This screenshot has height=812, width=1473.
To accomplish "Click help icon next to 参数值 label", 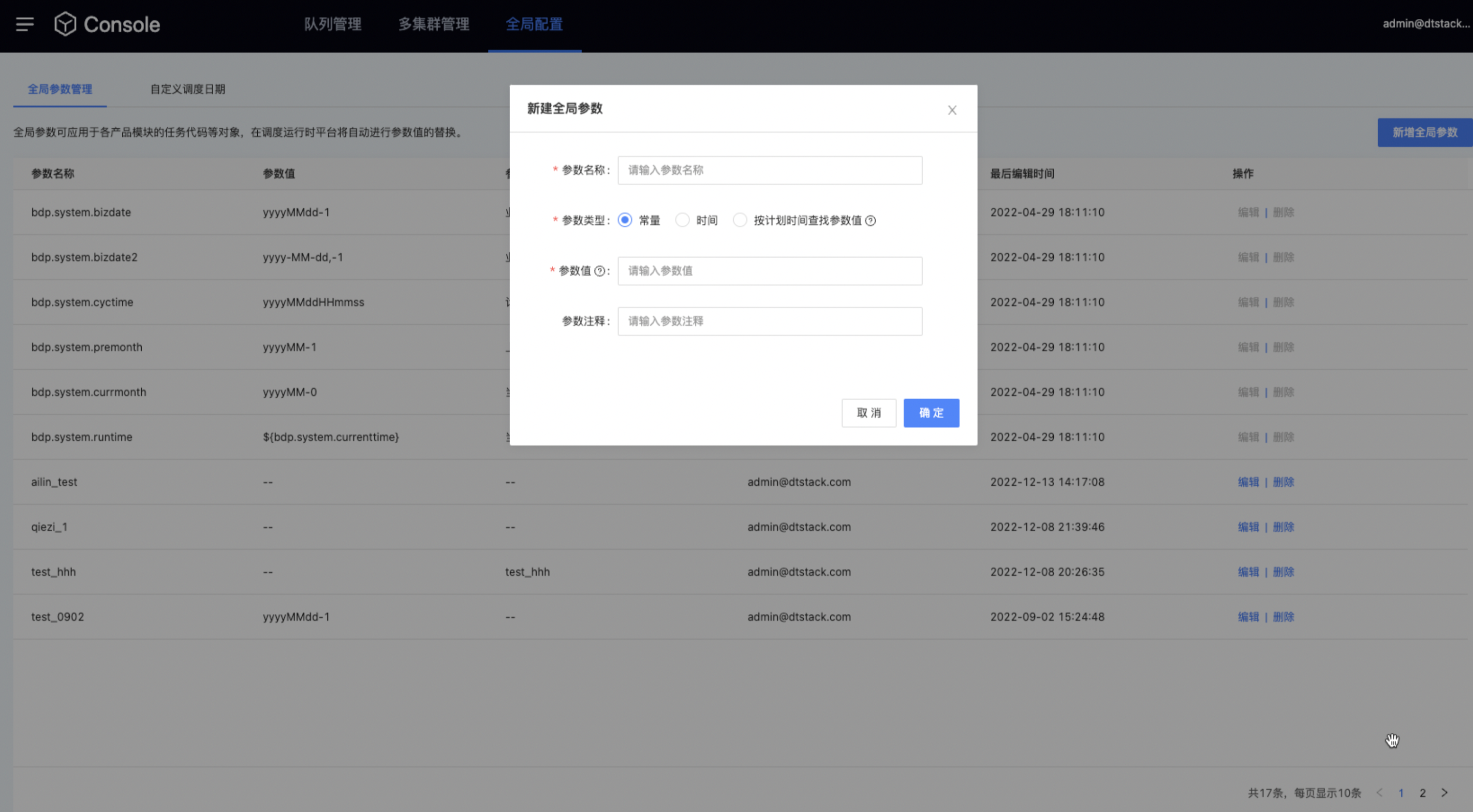I will coord(599,271).
